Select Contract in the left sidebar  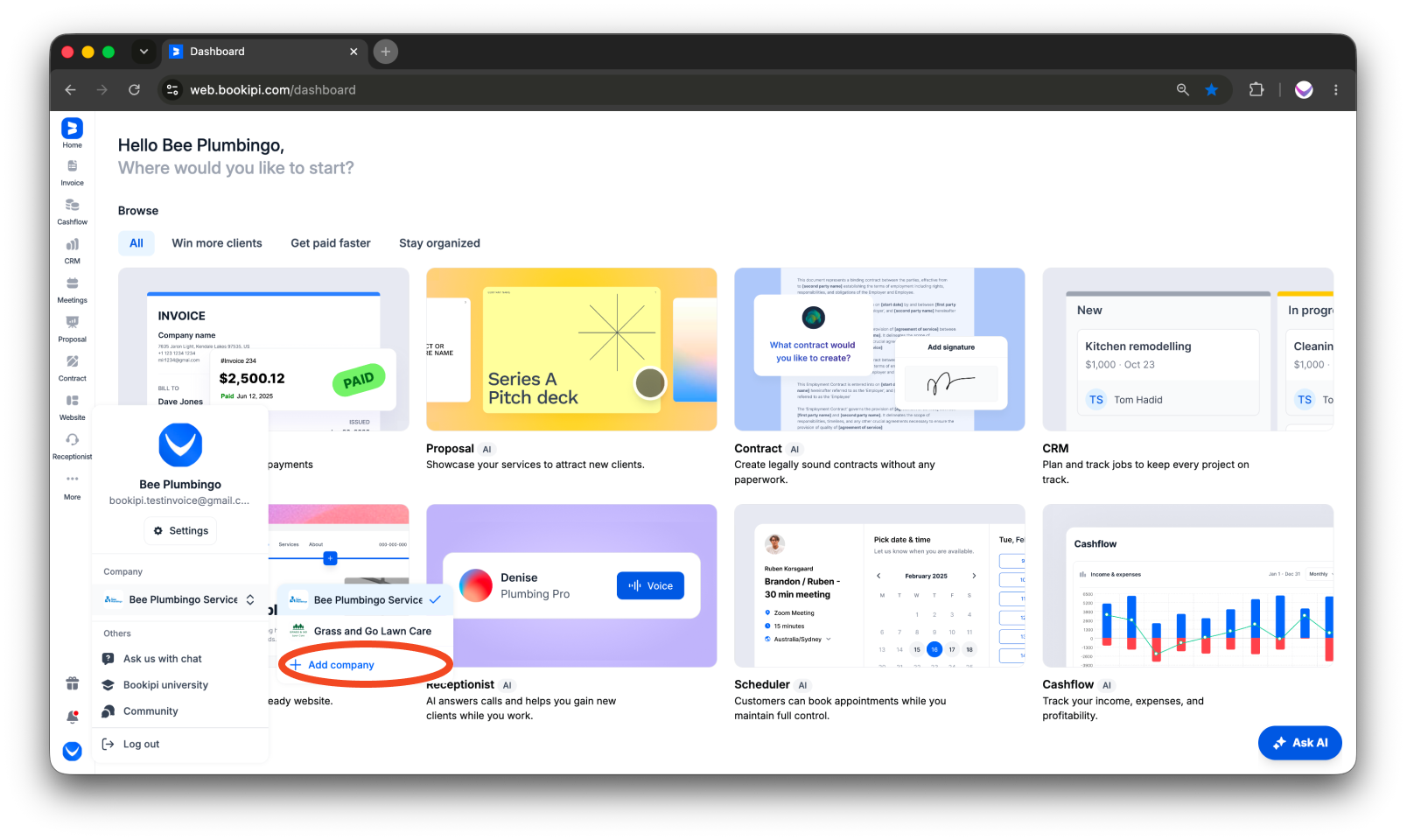pos(72,367)
